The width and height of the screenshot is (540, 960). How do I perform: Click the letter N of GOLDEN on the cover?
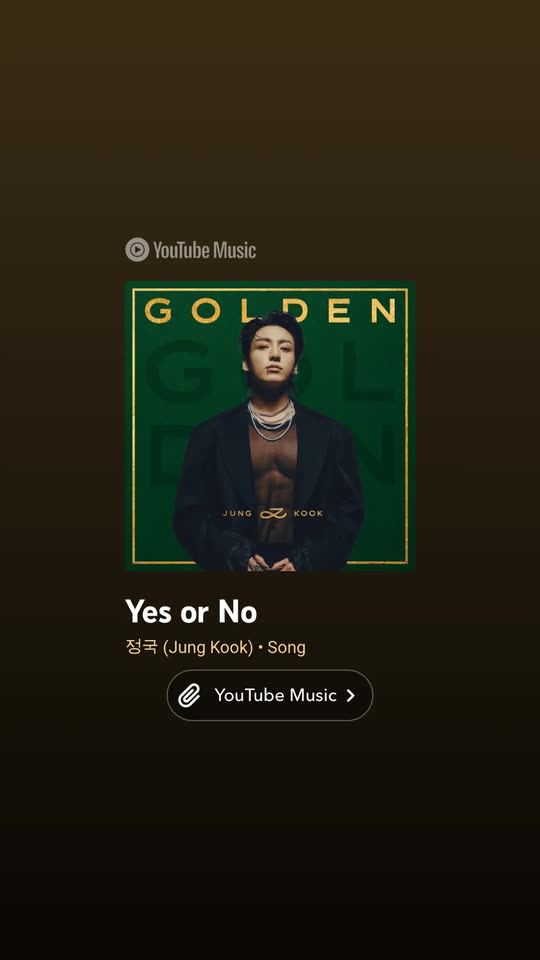(383, 310)
